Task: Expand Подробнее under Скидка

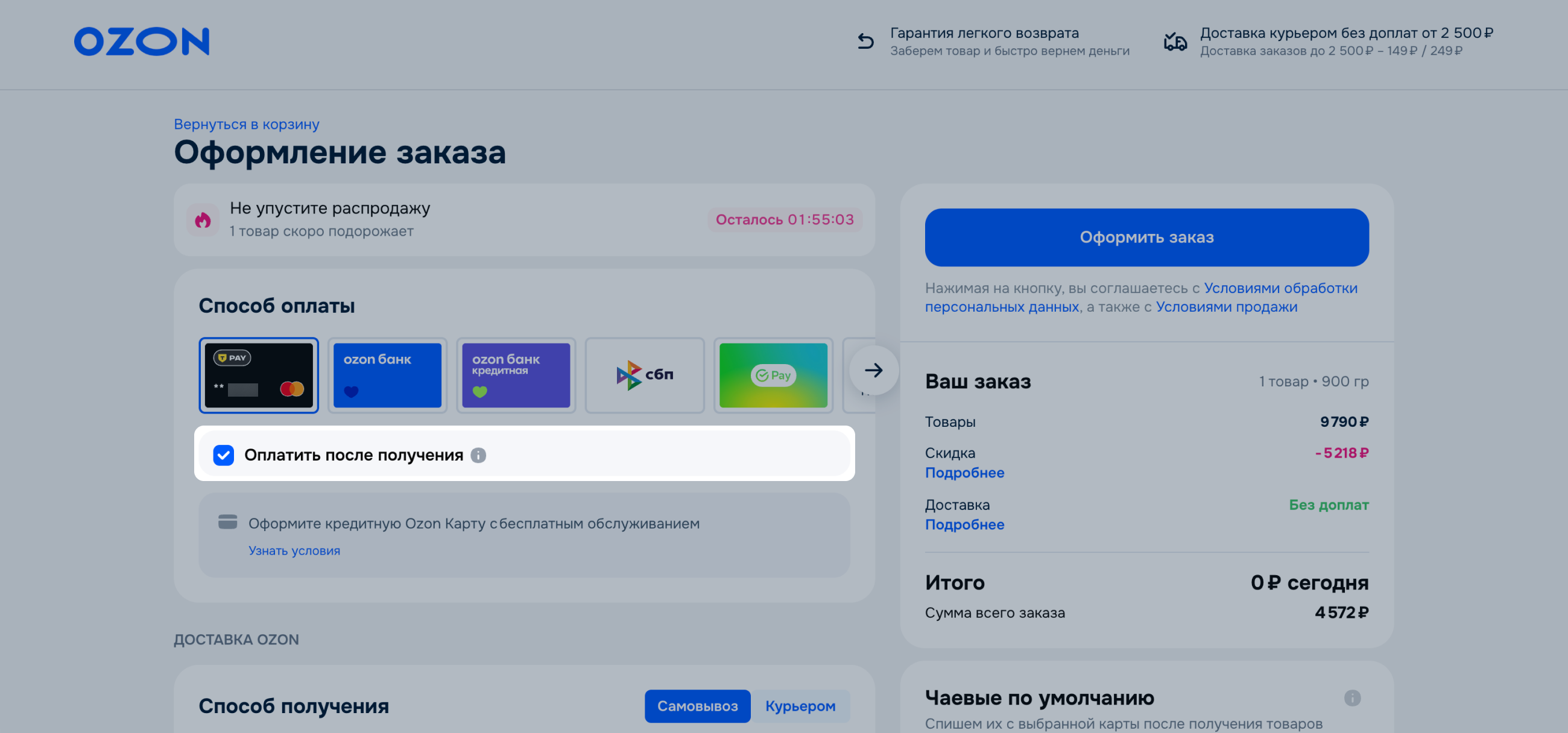Action: [964, 473]
